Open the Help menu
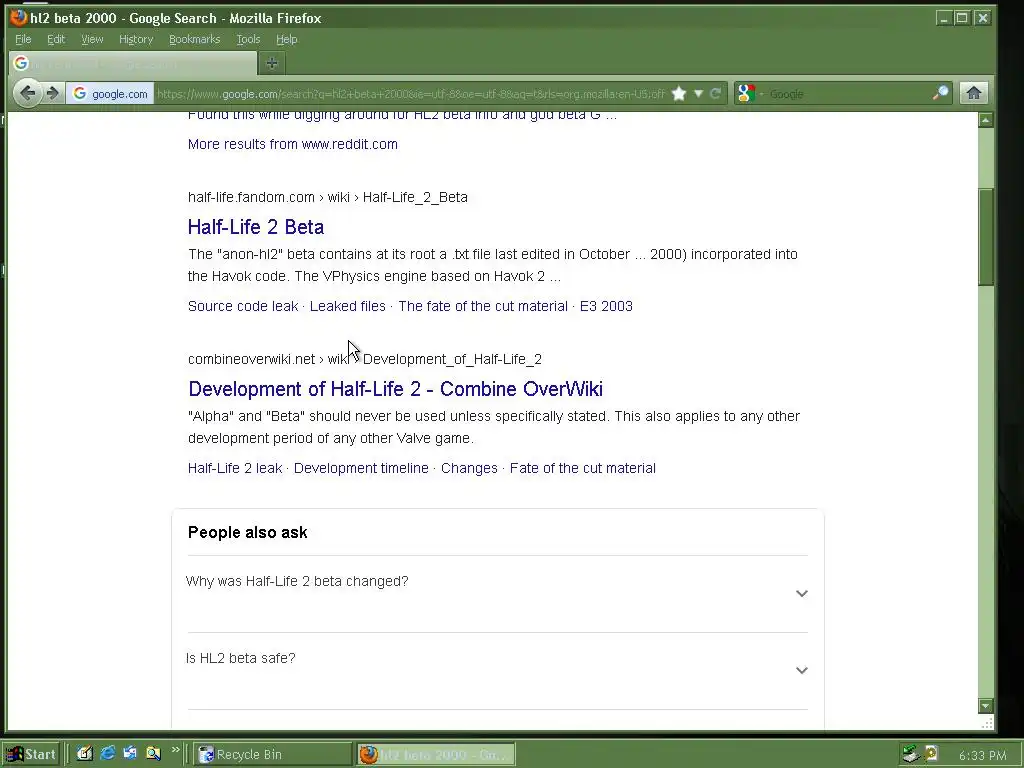The height and width of the screenshot is (768, 1024). [287, 39]
